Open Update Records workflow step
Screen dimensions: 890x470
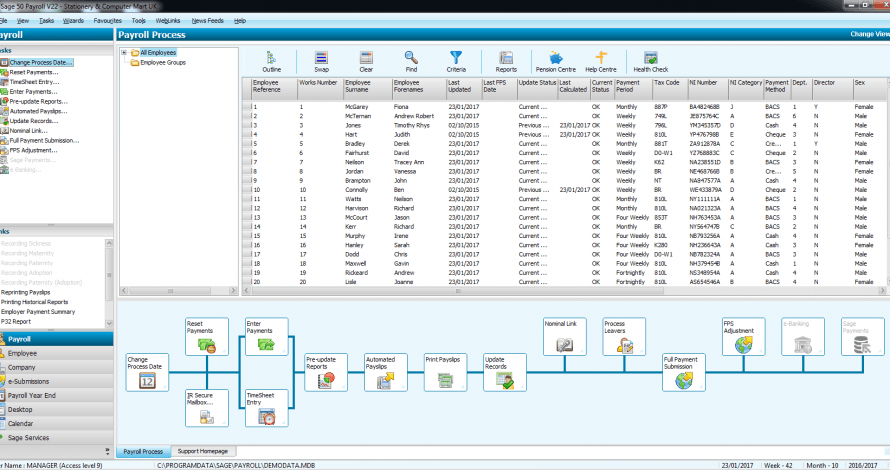coord(505,372)
